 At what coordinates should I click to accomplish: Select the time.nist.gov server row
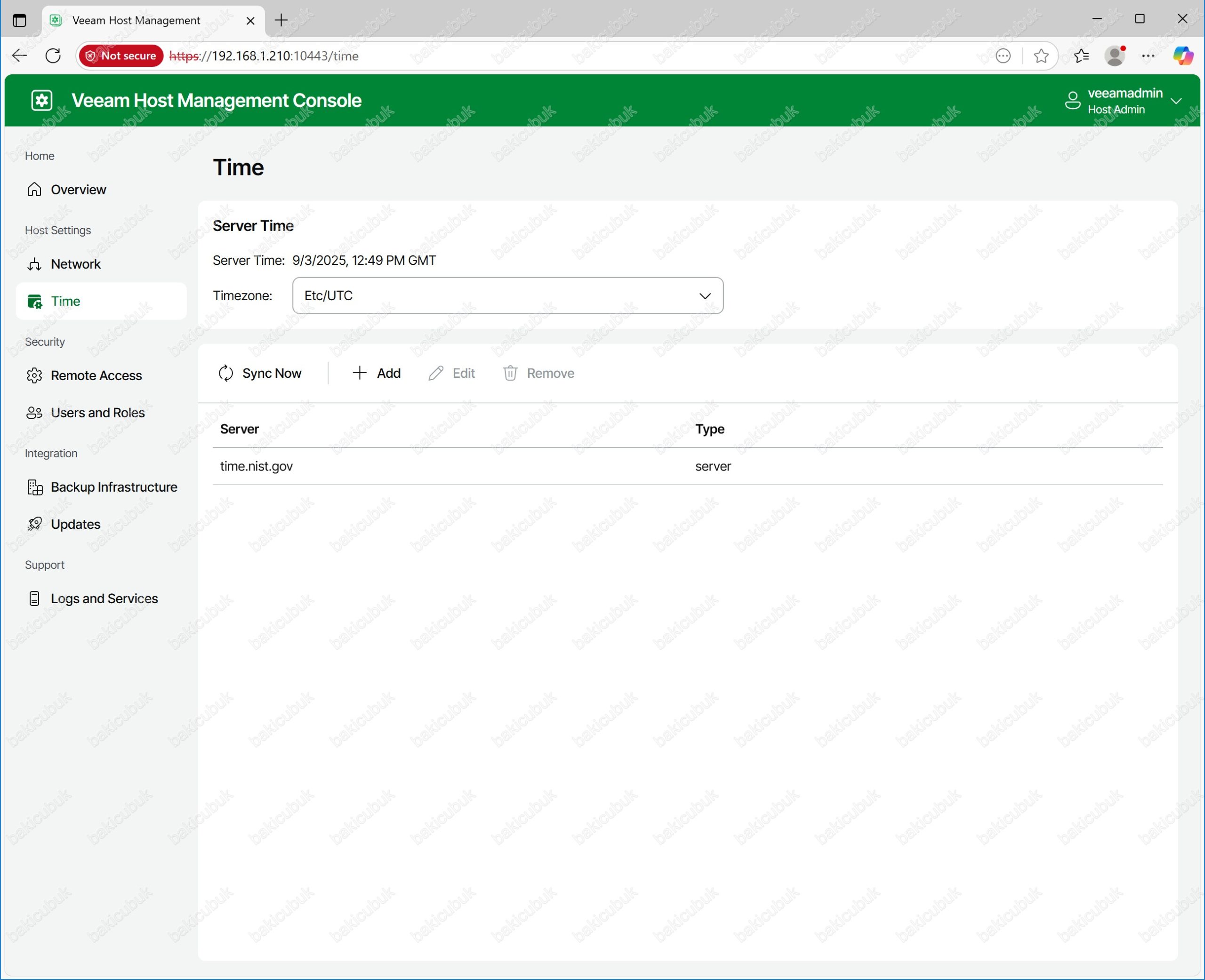(x=688, y=466)
